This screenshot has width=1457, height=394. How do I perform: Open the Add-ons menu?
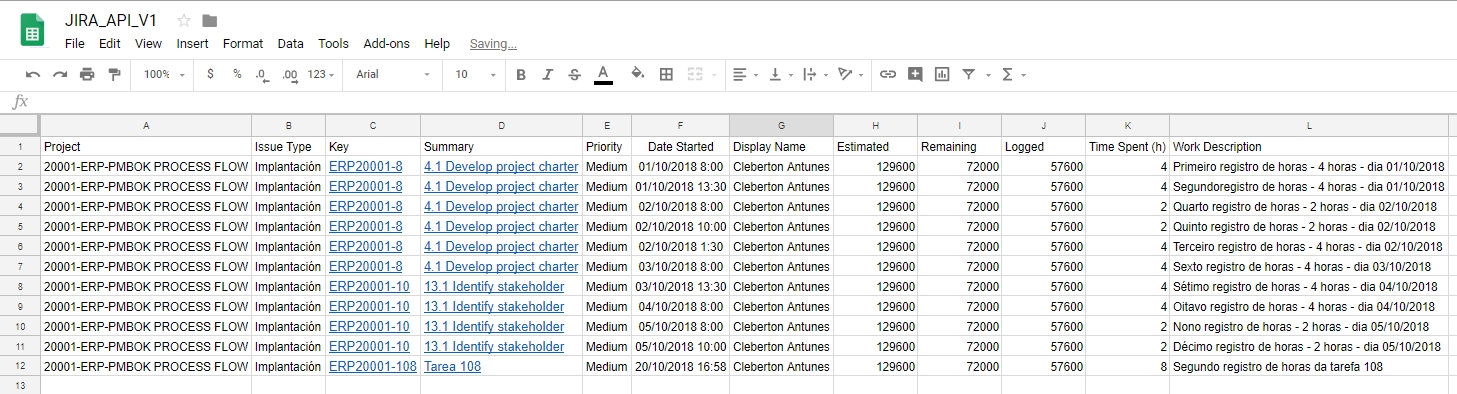[387, 44]
